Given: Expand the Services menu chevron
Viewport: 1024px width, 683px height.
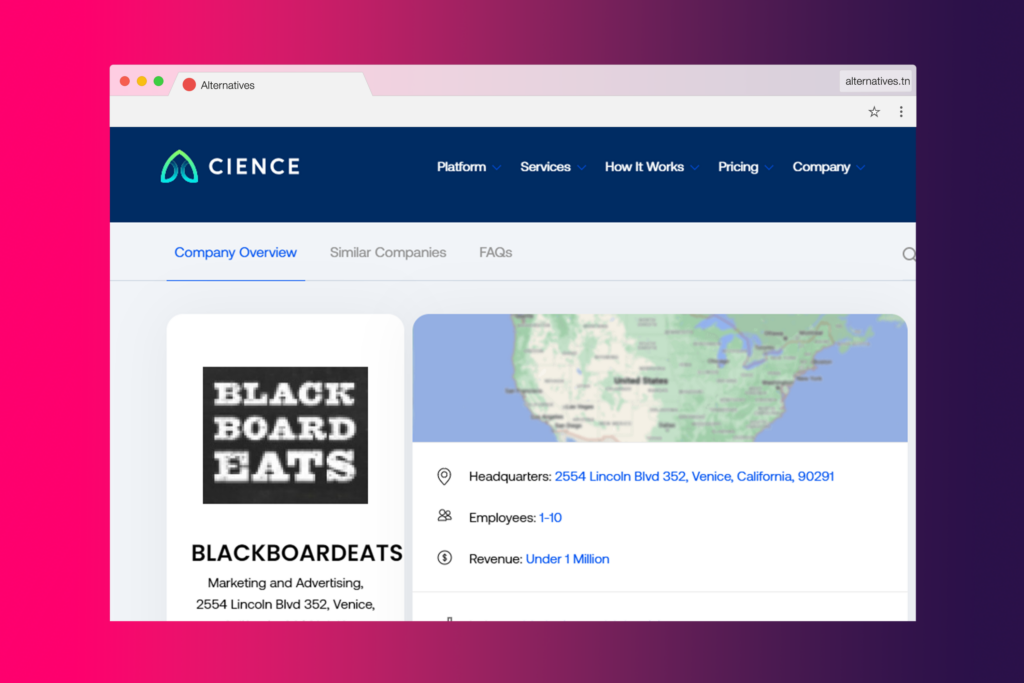Looking at the screenshot, I should [582, 168].
